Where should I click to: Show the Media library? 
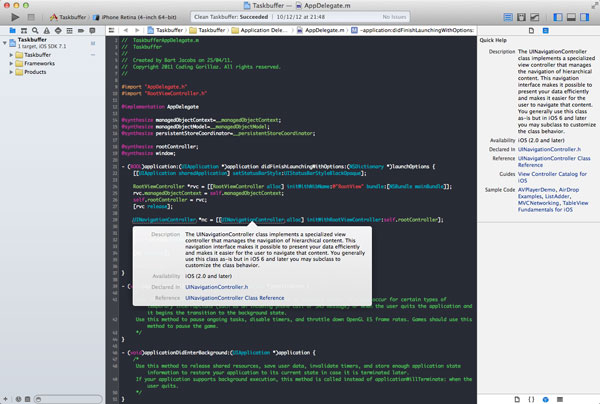pyautogui.click(x=560, y=399)
